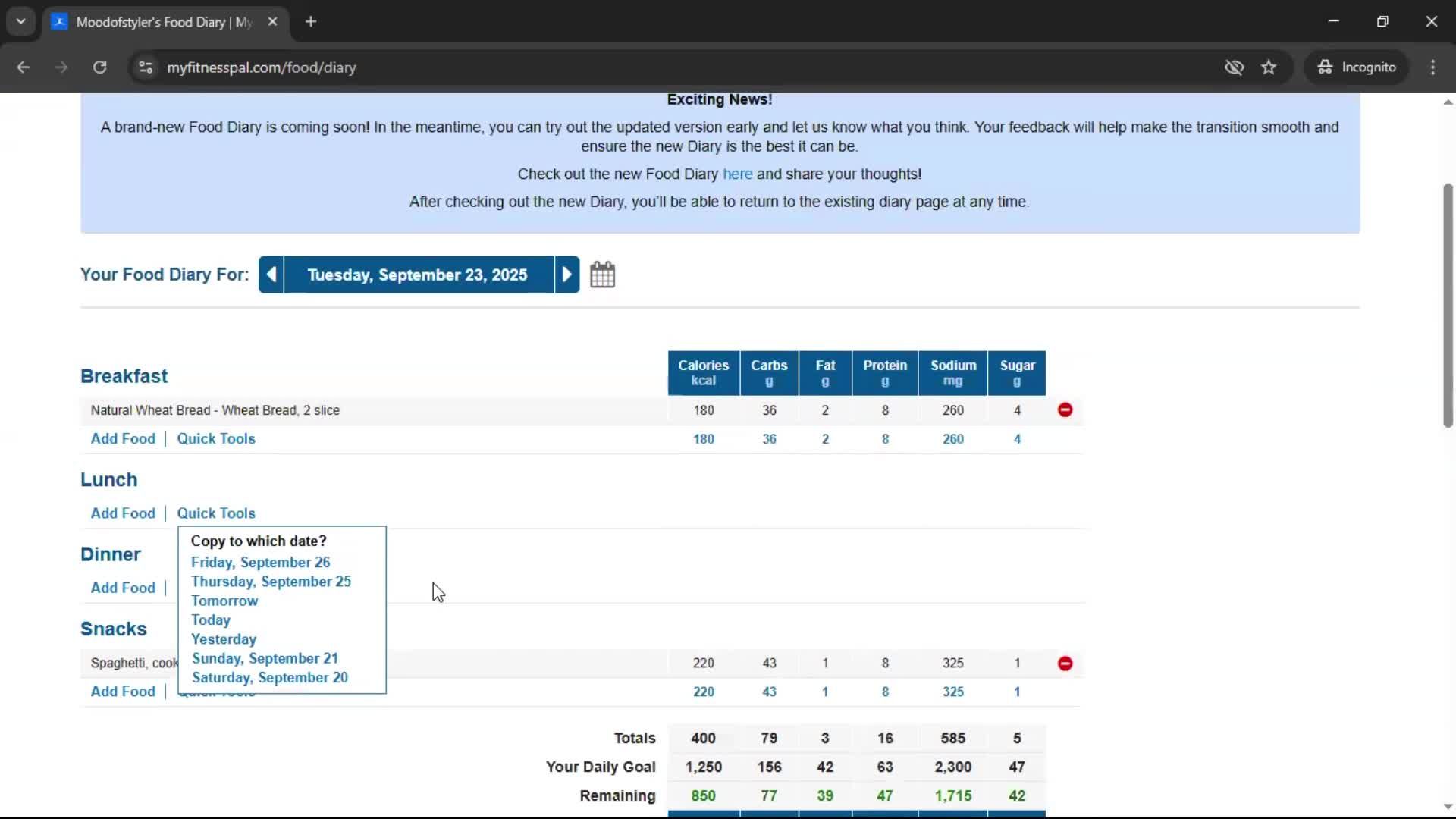Remove Natural Wheat Bread entry
Image resolution: width=1456 pixels, height=819 pixels.
pos(1065,410)
